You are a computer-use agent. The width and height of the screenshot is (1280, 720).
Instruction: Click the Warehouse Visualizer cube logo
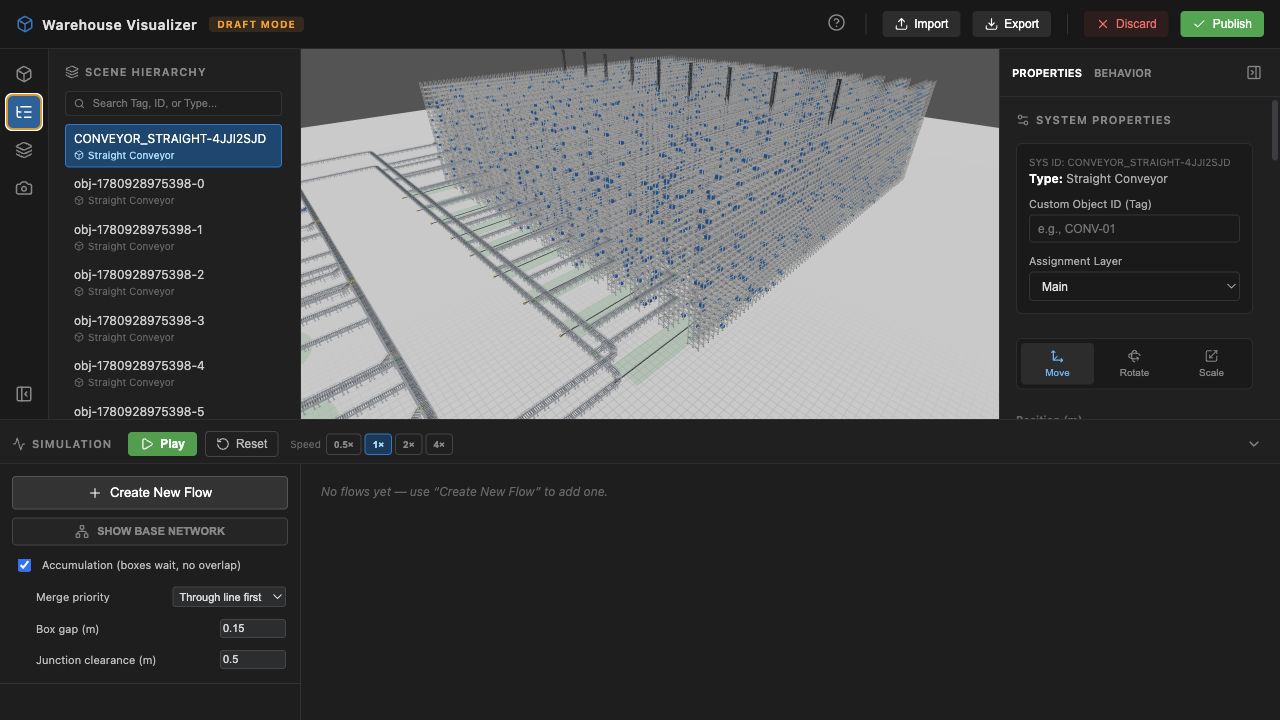click(25, 24)
